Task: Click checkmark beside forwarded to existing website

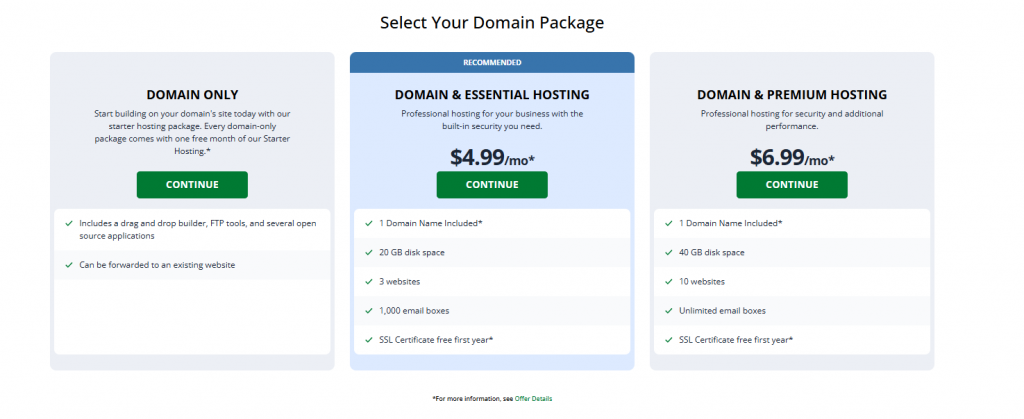Action: pos(68,265)
